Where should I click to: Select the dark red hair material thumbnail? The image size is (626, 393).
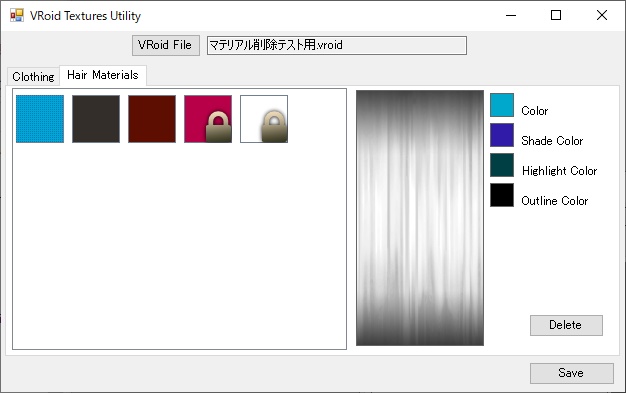pyautogui.click(x=152, y=119)
